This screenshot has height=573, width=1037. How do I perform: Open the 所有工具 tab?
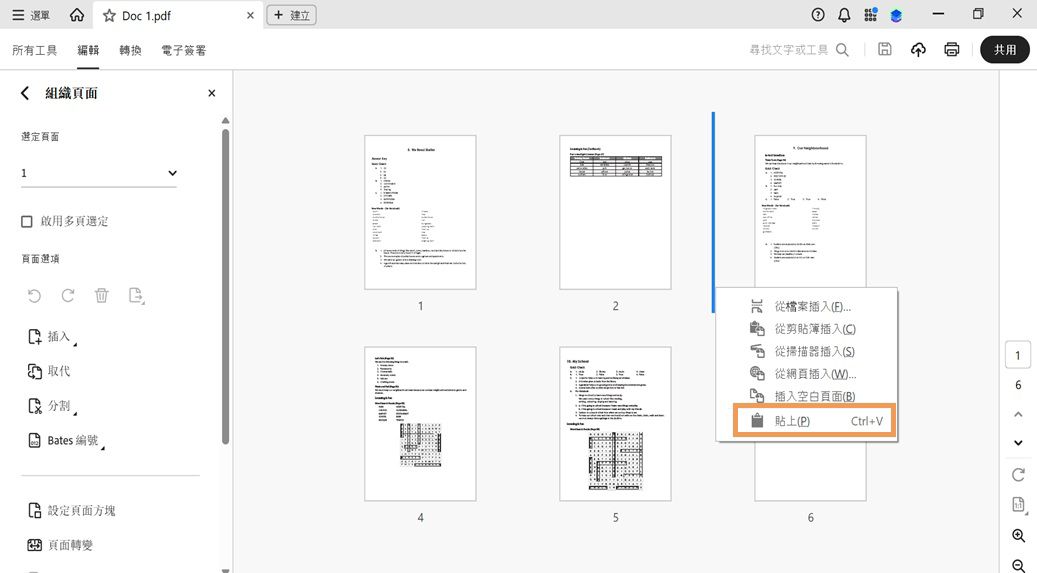pyautogui.click(x=34, y=50)
